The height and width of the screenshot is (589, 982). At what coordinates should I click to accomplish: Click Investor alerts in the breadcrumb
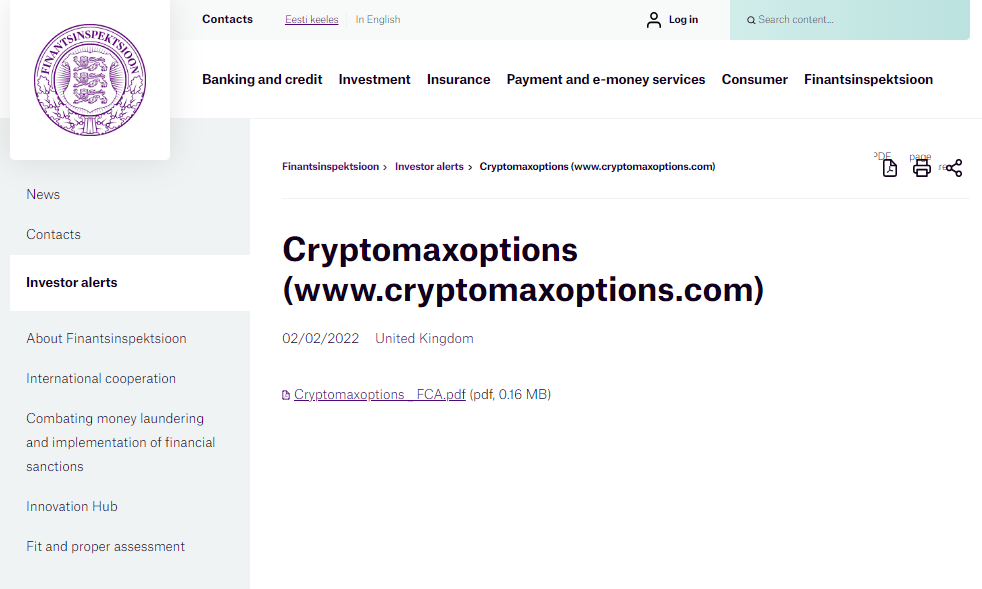pyautogui.click(x=429, y=167)
